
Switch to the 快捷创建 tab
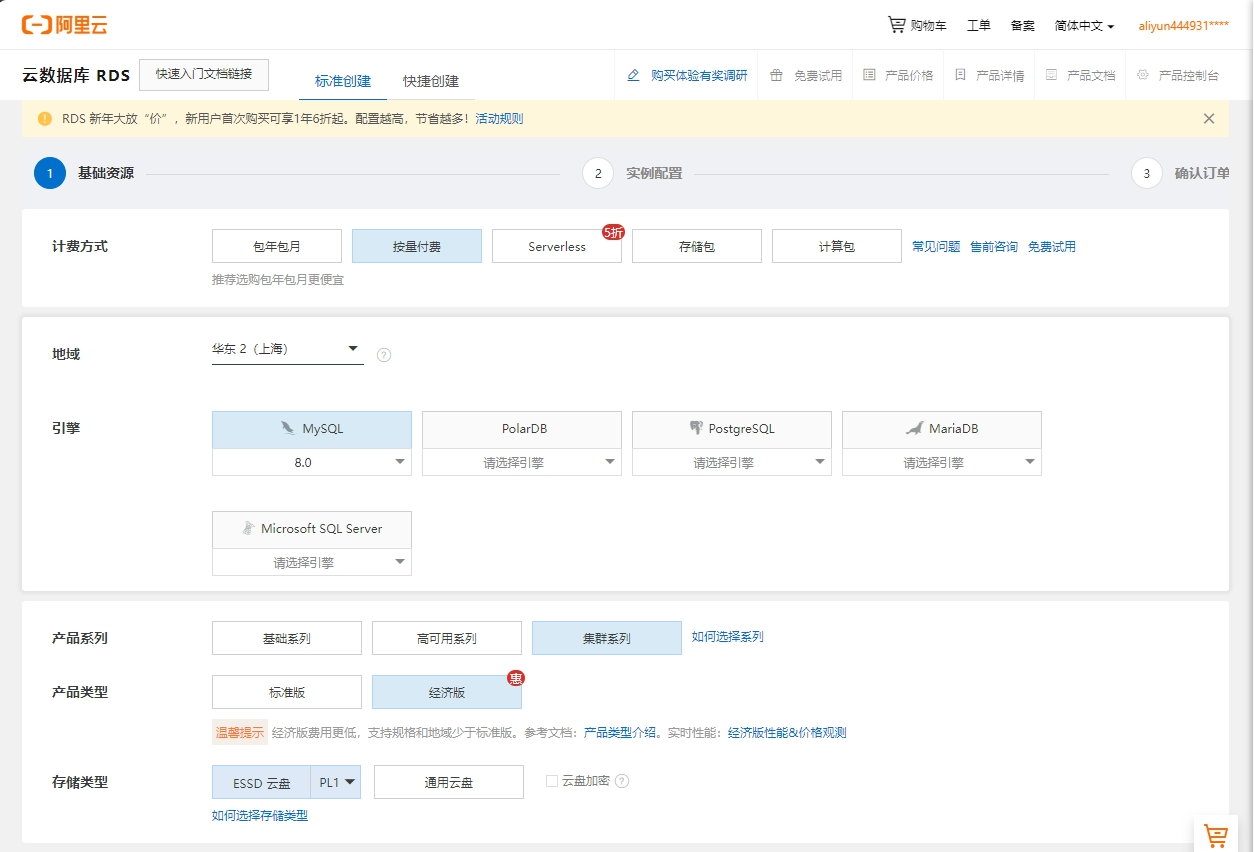tap(431, 81)
